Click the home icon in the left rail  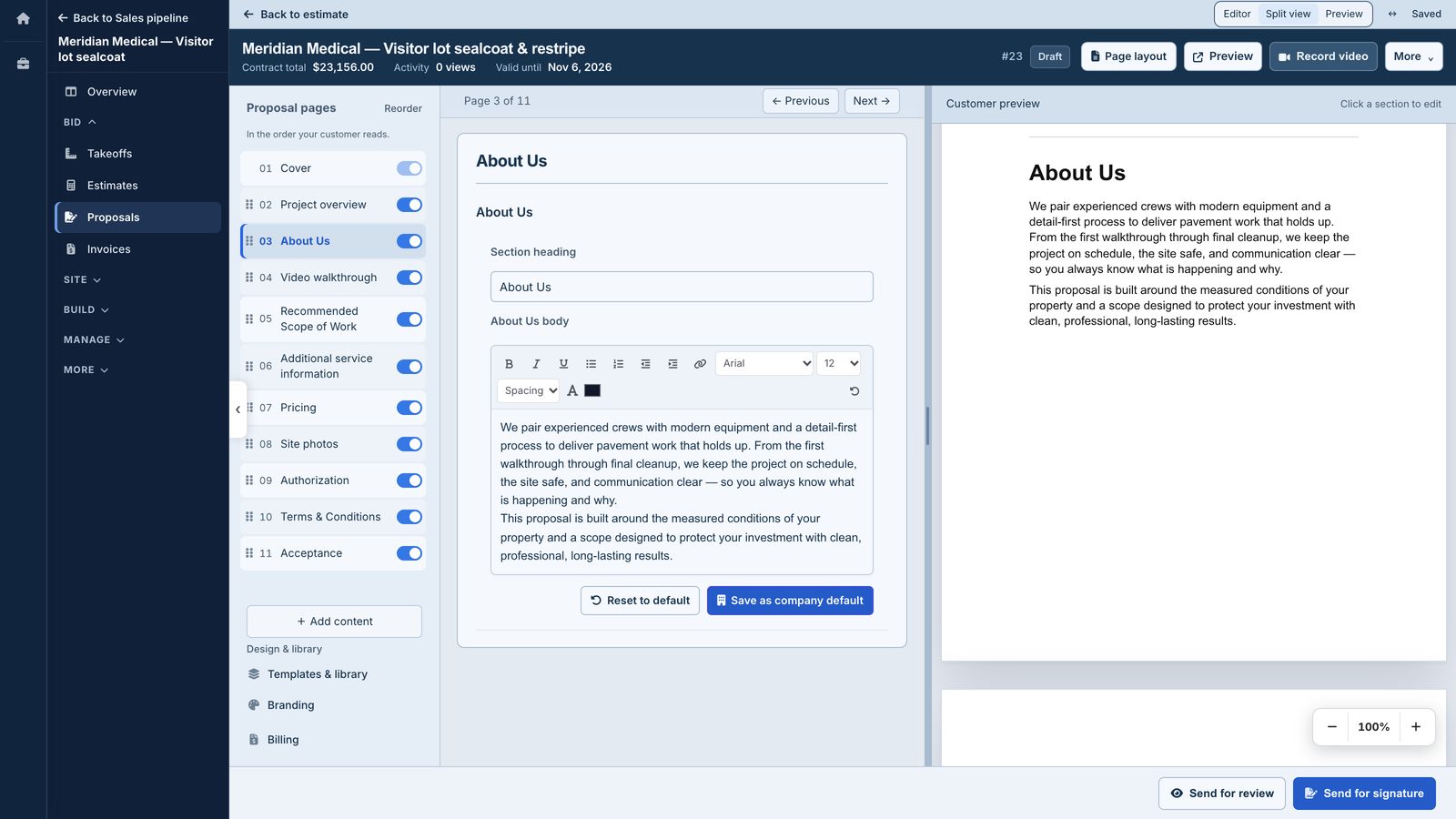[23, 18]
